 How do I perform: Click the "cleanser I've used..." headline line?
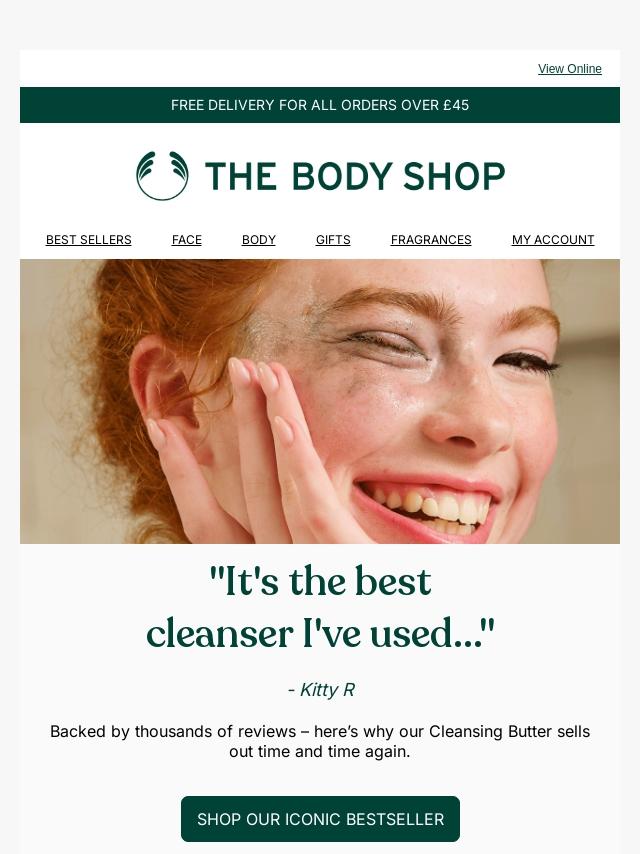tap(320, 633)
